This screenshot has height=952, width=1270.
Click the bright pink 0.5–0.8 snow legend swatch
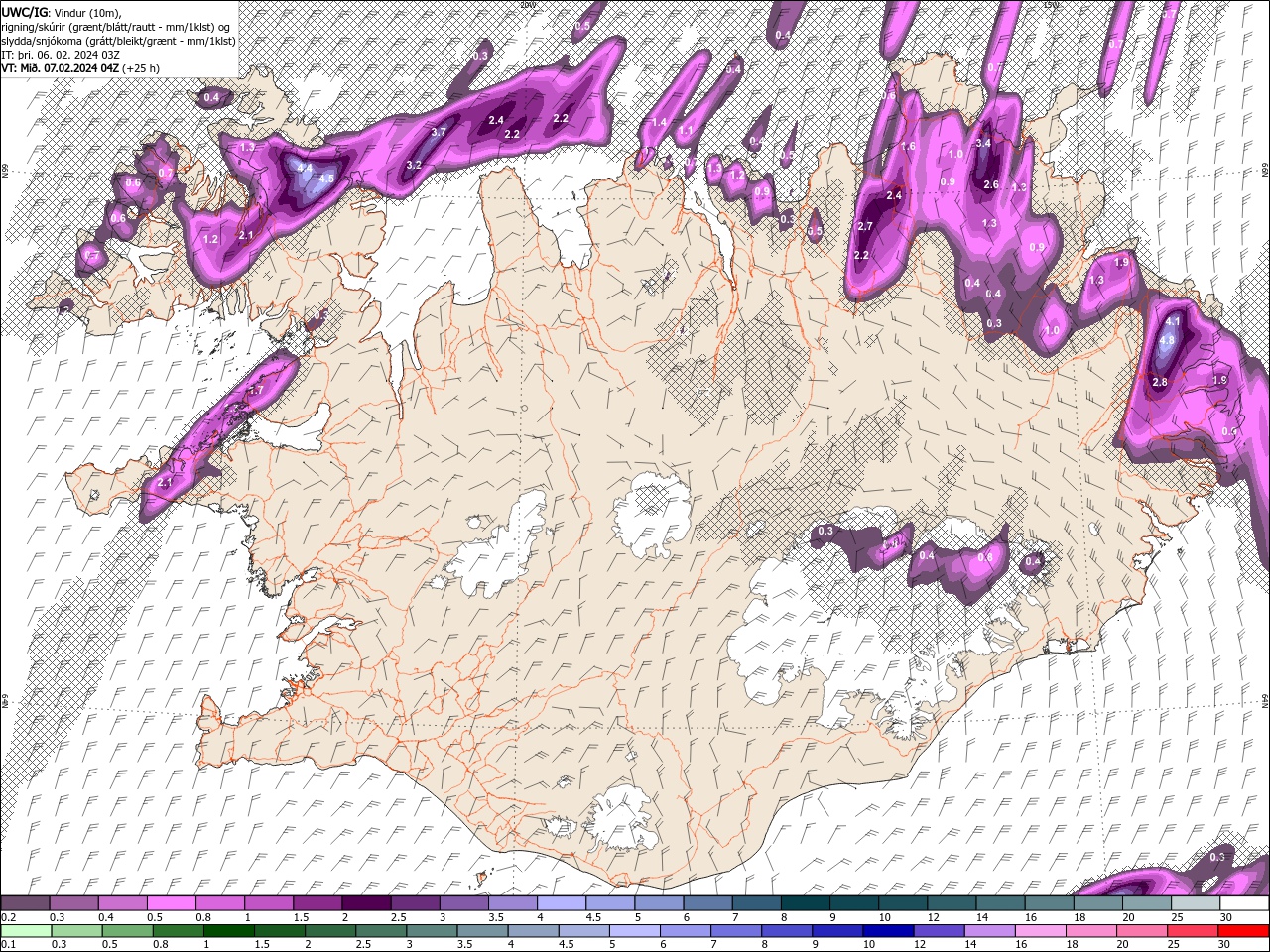(x=171, y=903)
